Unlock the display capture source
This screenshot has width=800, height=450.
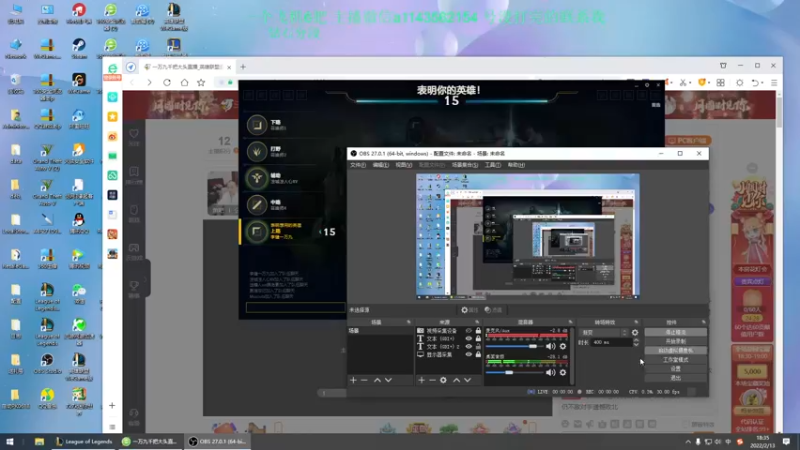[478, 354]
